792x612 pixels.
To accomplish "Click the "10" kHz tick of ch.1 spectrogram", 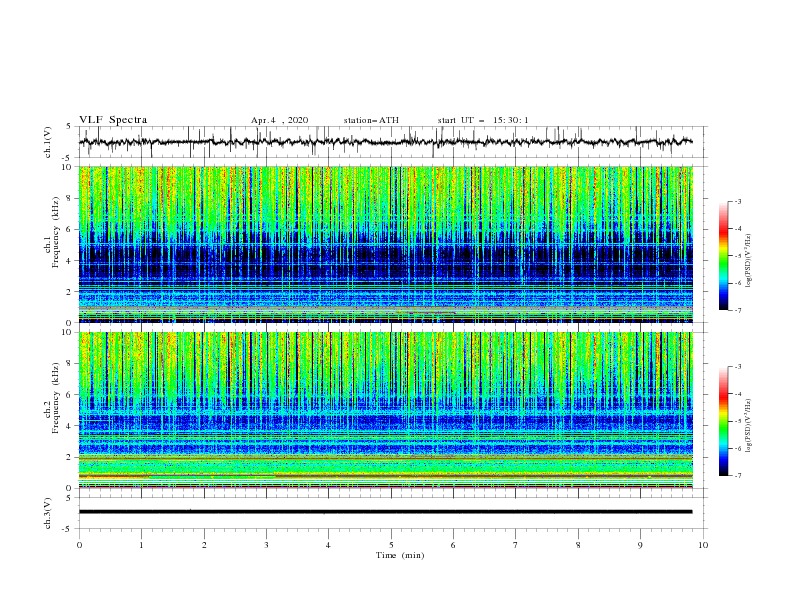I will [67, 167].
